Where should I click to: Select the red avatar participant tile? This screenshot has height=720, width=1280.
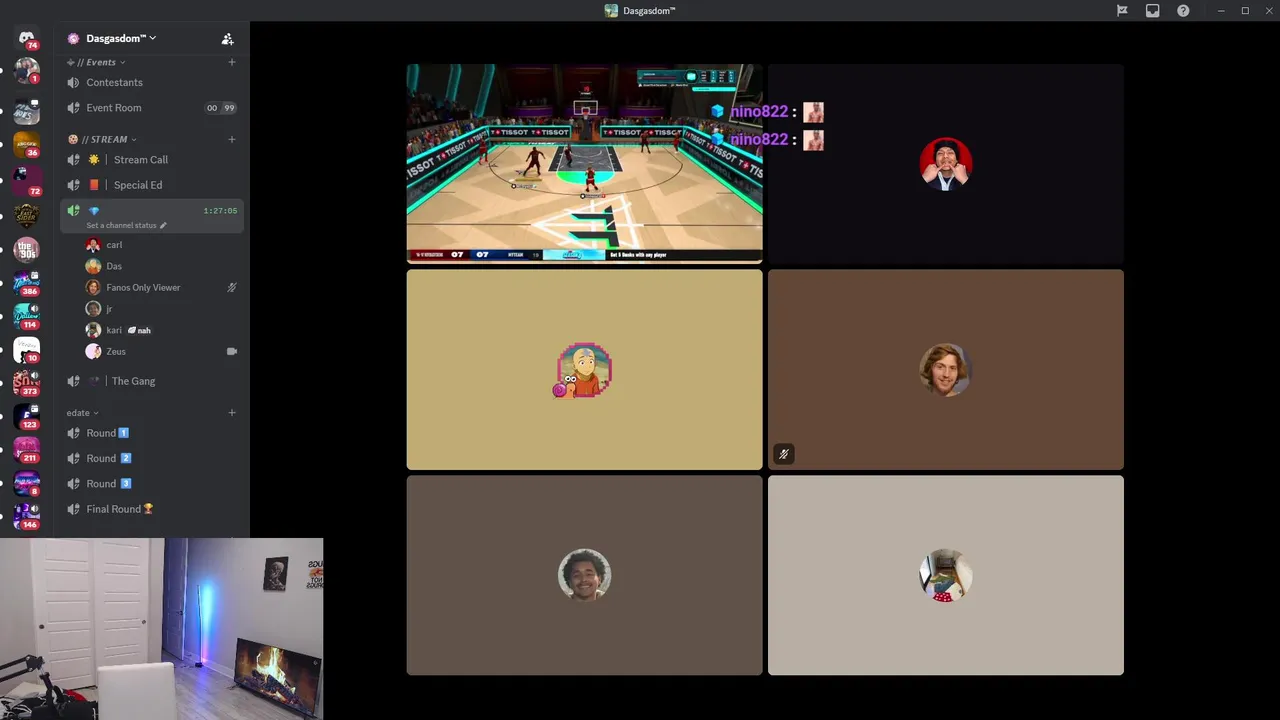[946, 164]
